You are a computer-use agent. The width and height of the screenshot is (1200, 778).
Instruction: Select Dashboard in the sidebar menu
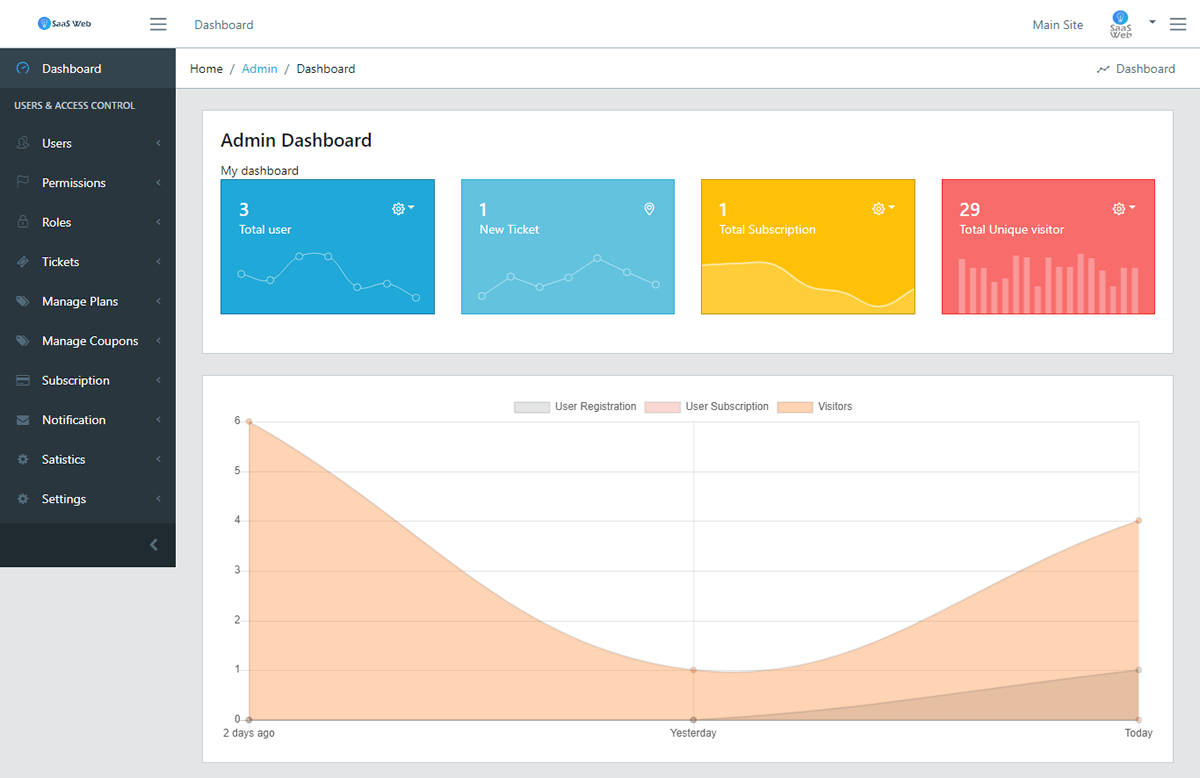coord(88,69)
